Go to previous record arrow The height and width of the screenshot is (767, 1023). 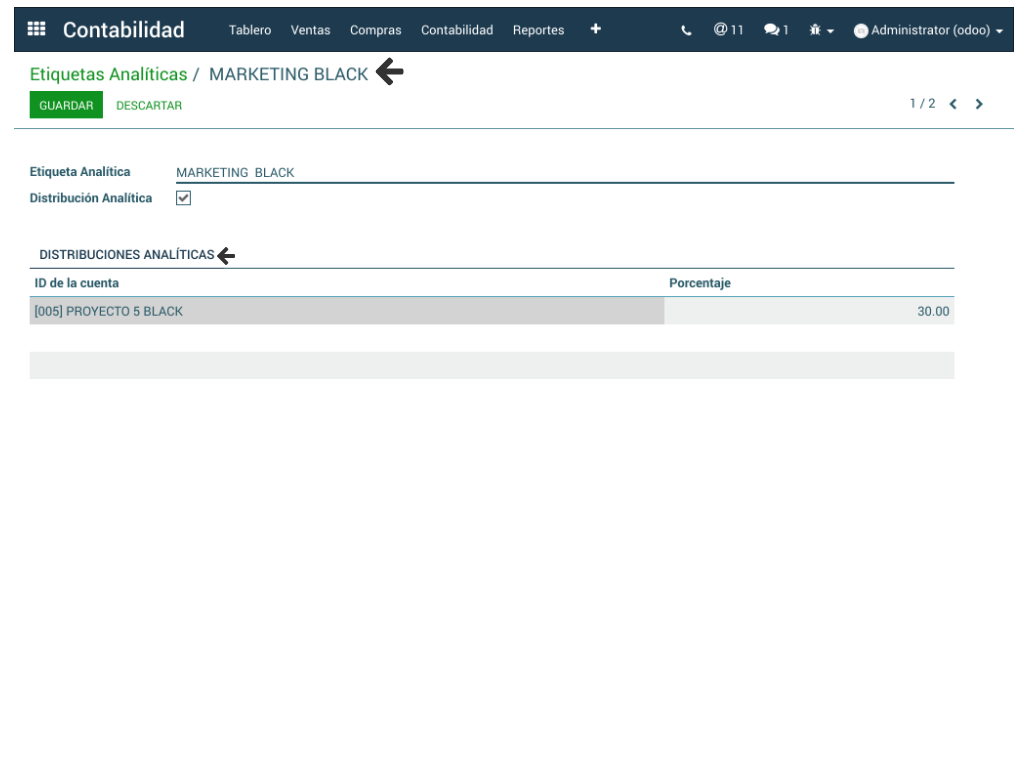tap(953, 104)
